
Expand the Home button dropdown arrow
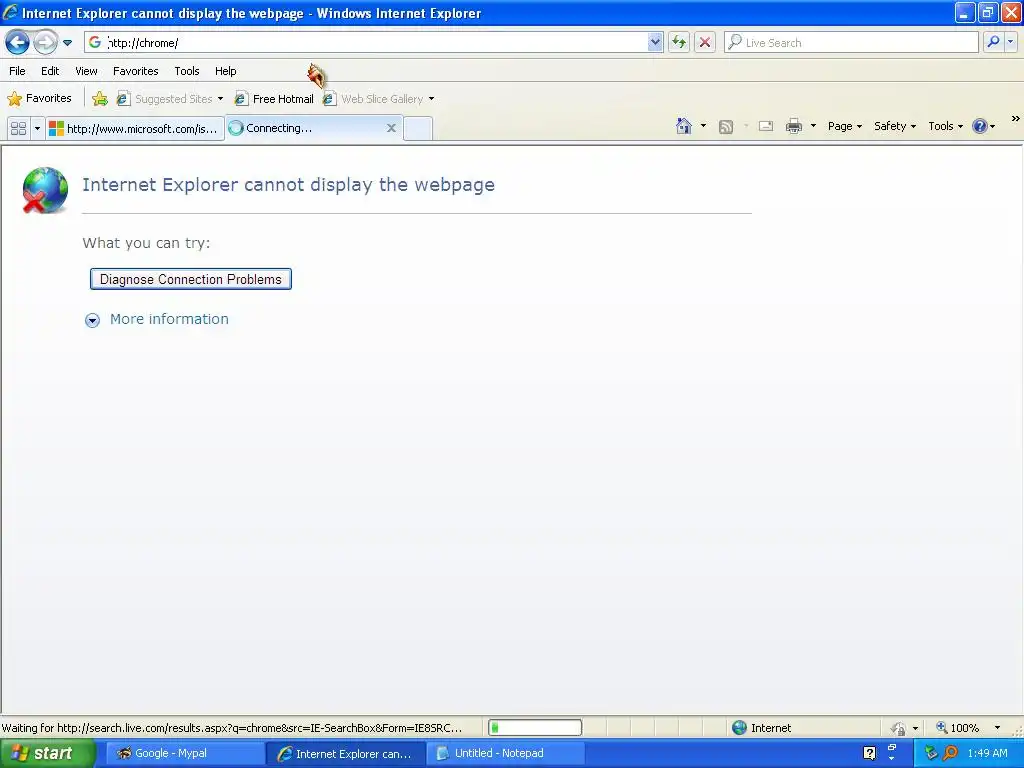pyautogui.click(x=703, y=126)
